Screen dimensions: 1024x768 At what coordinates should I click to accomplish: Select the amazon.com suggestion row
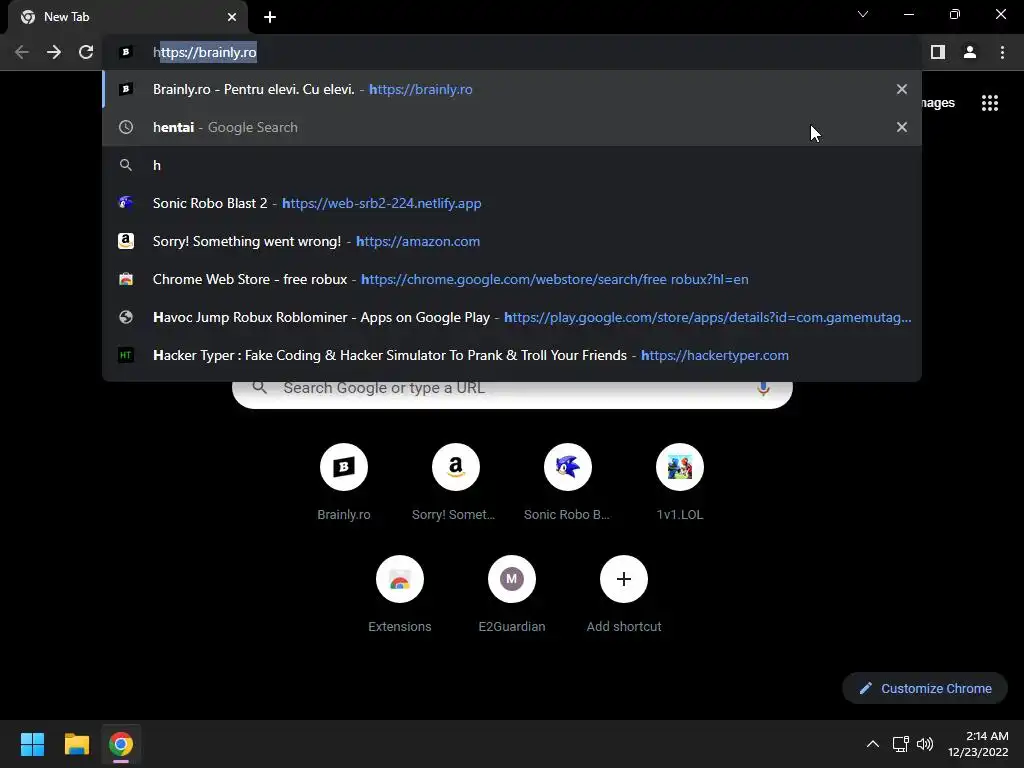512,241
